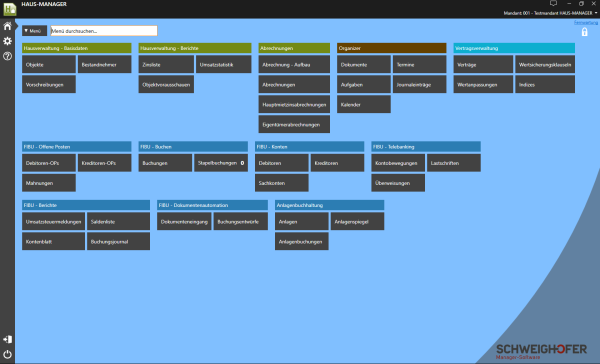This screenshot has height=364, width=600.
Task: Open the help question mark icon
Action: [x=7, y=56]
